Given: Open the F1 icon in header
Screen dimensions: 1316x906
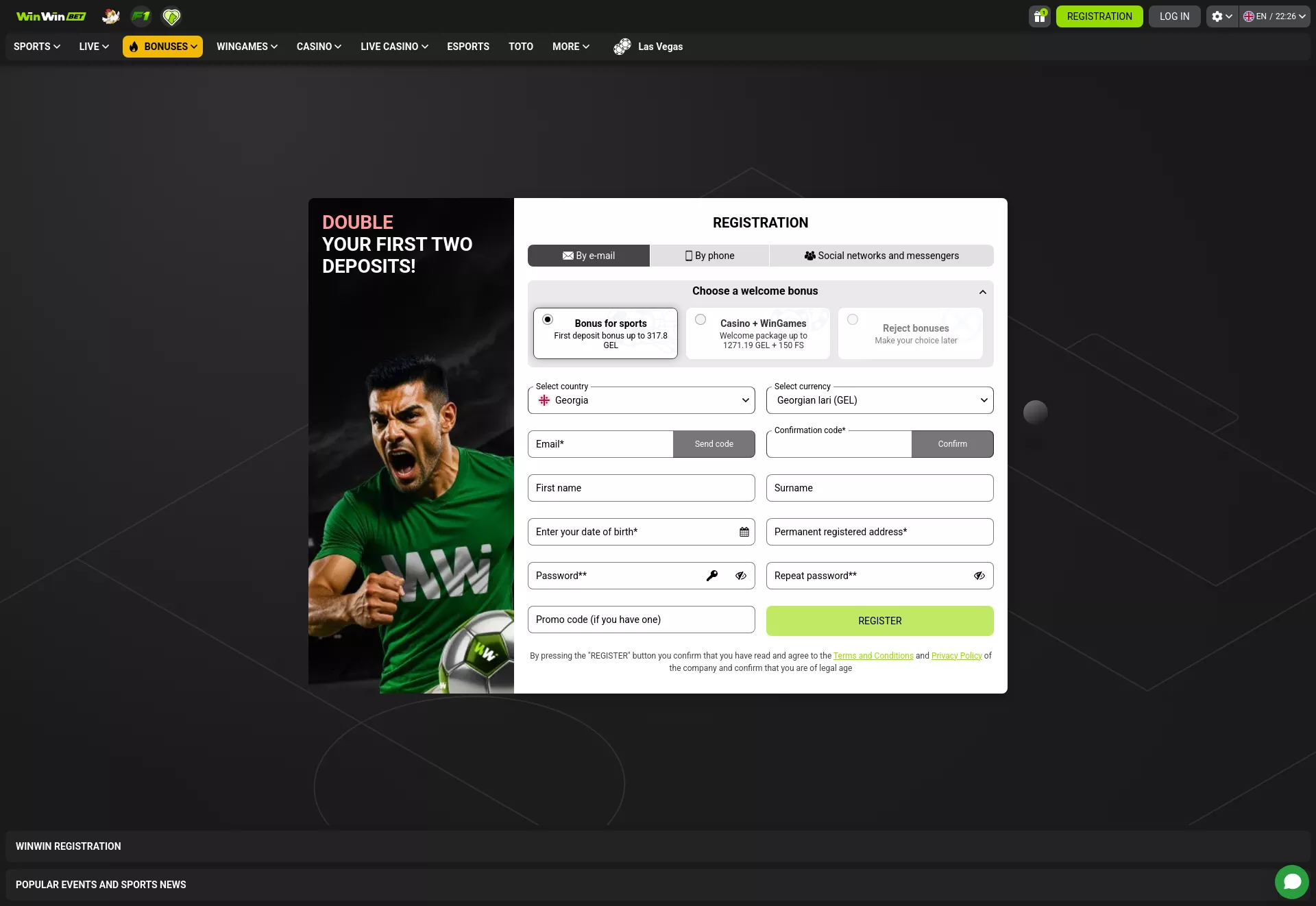Looking at the screenshot, I should pos(141,16).
